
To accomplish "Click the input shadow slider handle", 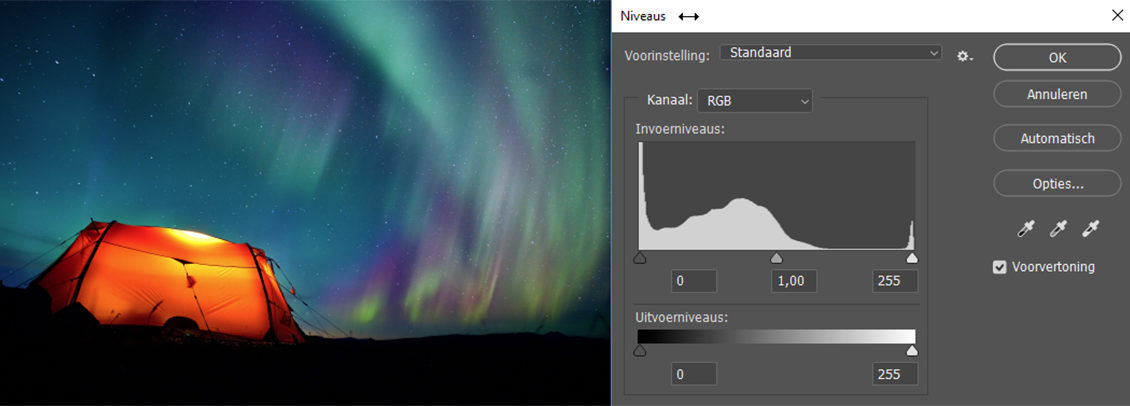I will pyautogui.click(x=639, y=258).
